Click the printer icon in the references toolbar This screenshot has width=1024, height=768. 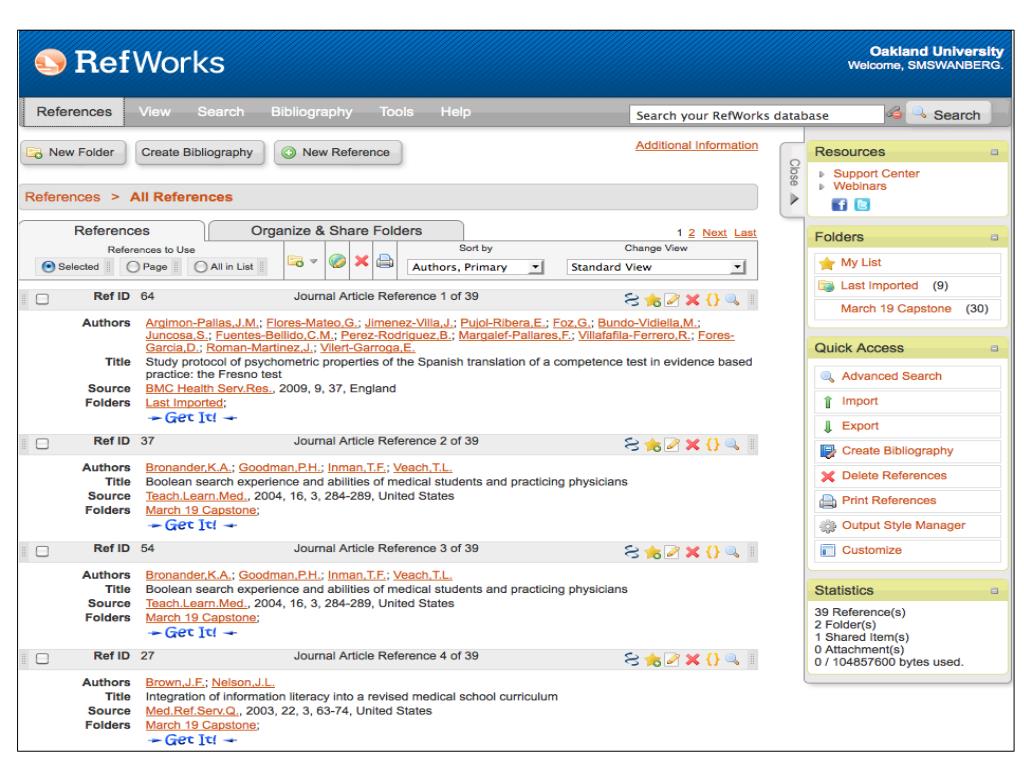(385, 261)
